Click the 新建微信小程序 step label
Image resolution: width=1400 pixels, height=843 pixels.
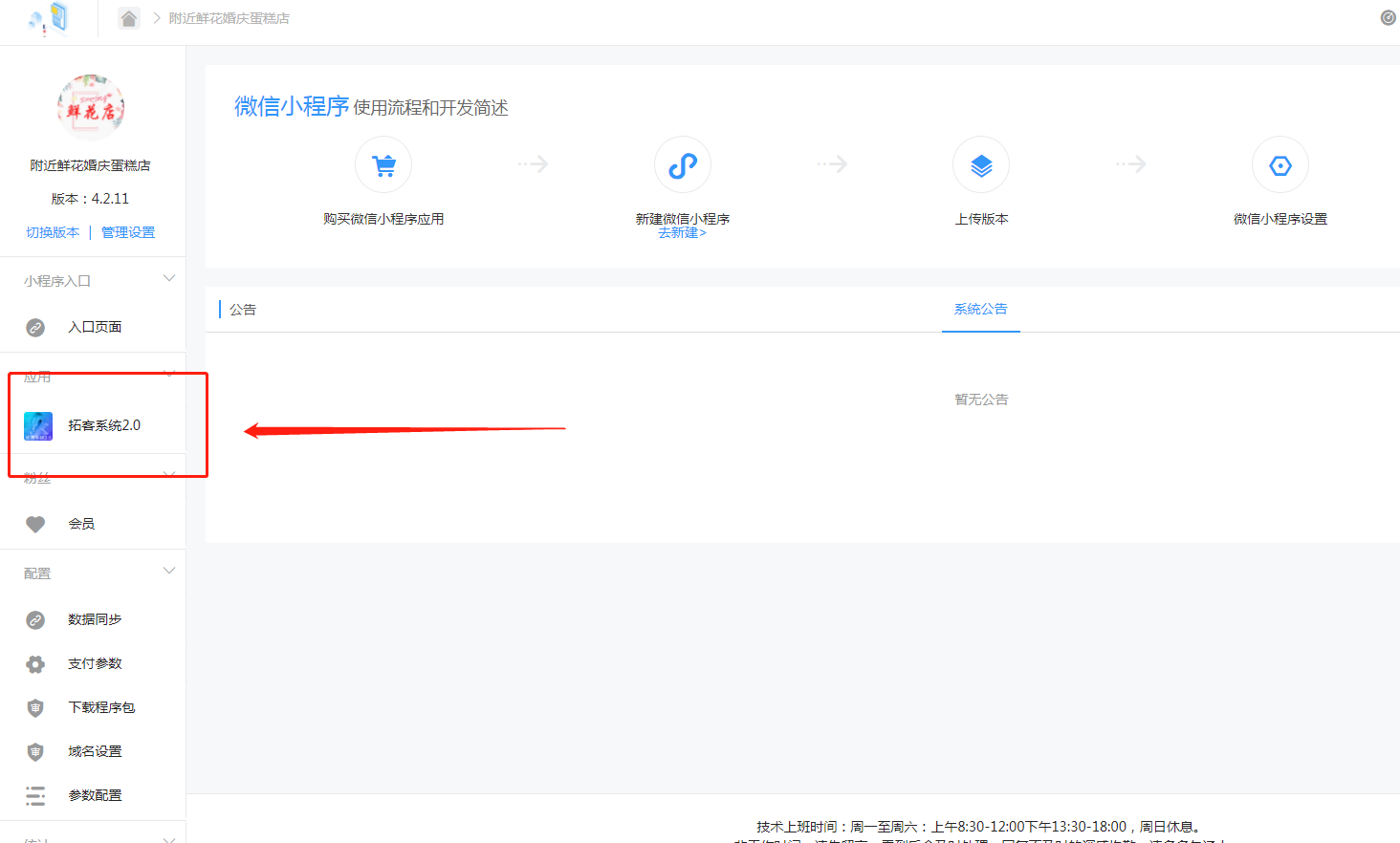(x=683, y=219)
